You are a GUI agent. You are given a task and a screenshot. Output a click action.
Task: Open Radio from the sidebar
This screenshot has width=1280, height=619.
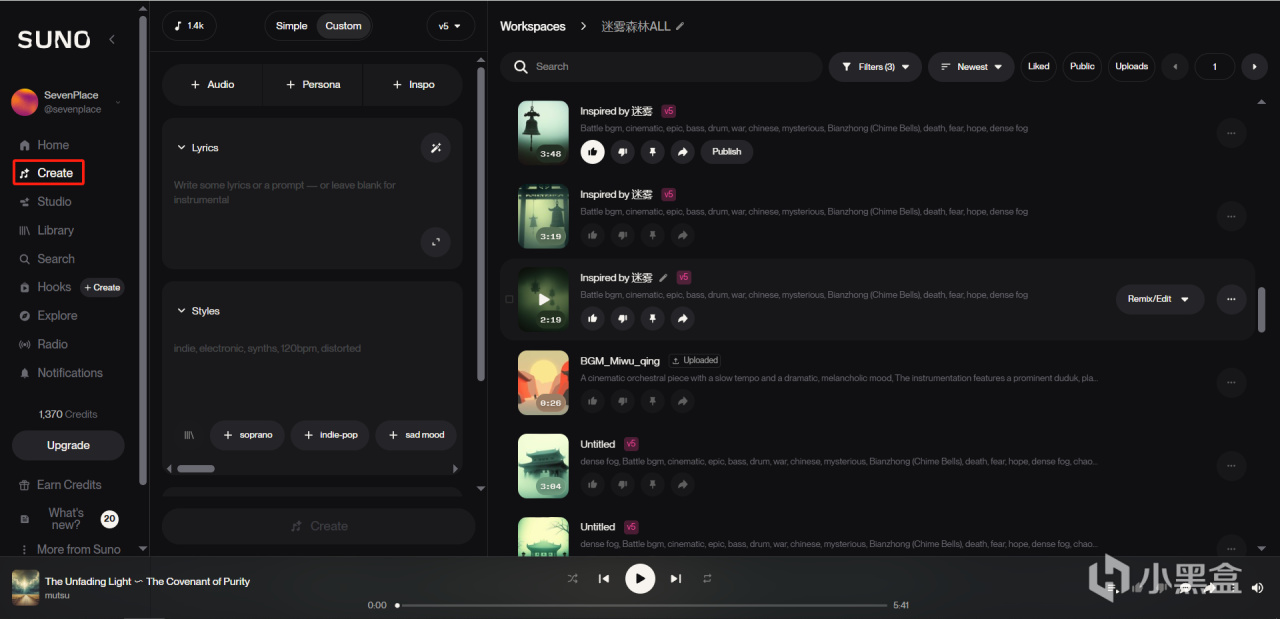pos(43,344)
